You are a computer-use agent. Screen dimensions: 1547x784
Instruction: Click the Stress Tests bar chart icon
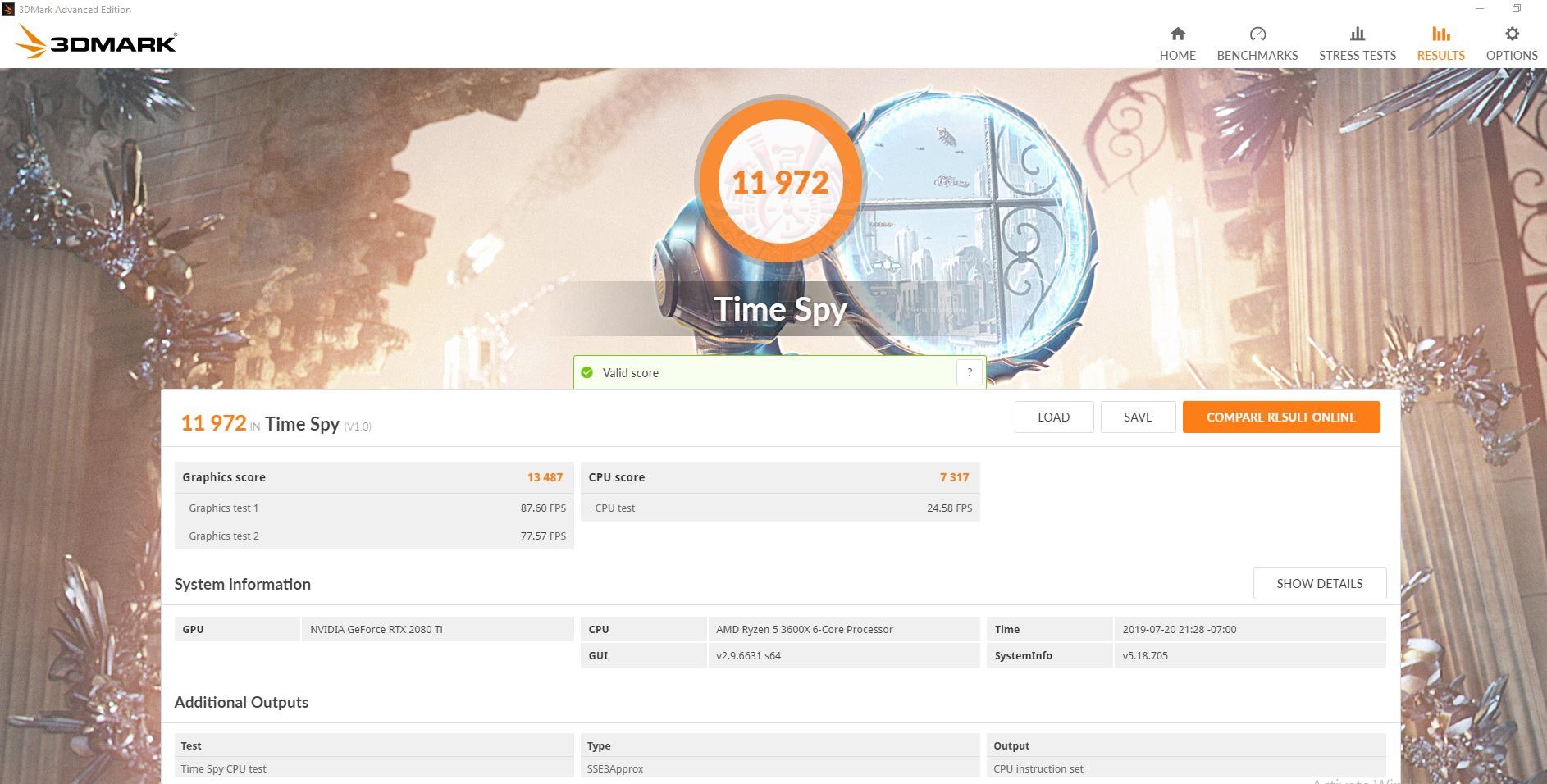1358,34
